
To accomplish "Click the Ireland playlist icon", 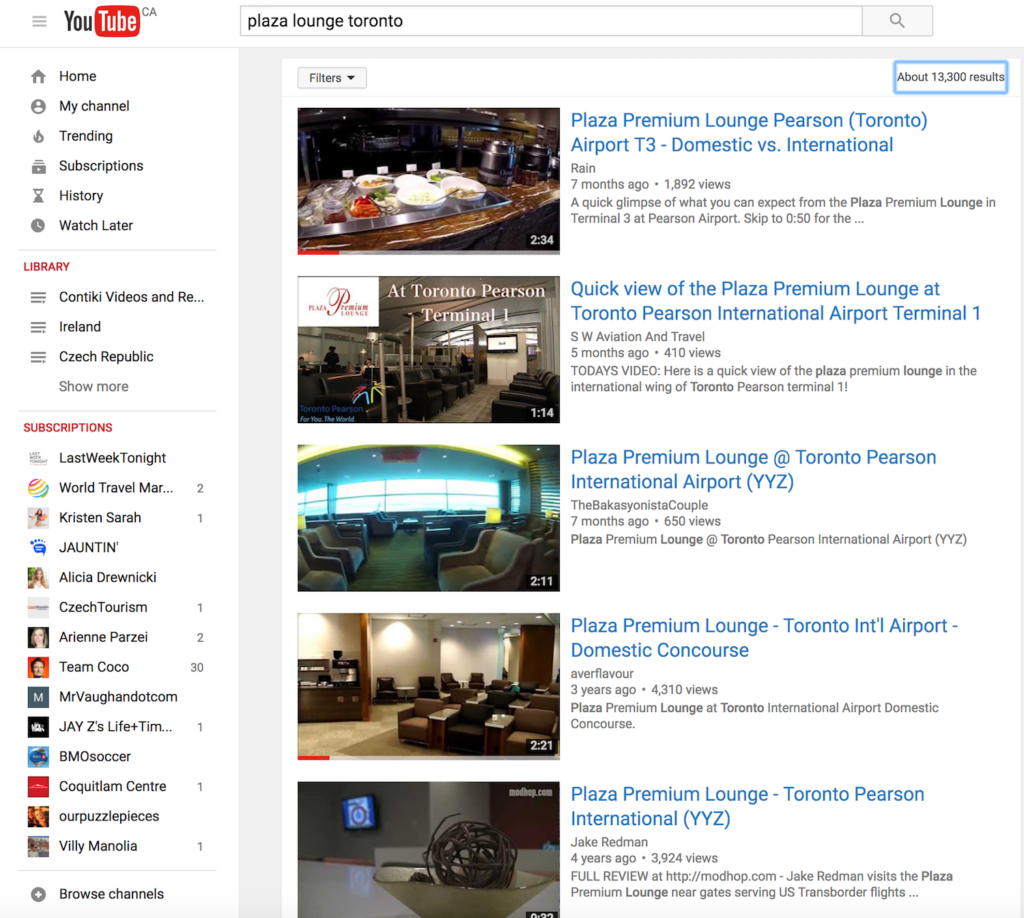I will pyautogui.click(x=39, y=327).
